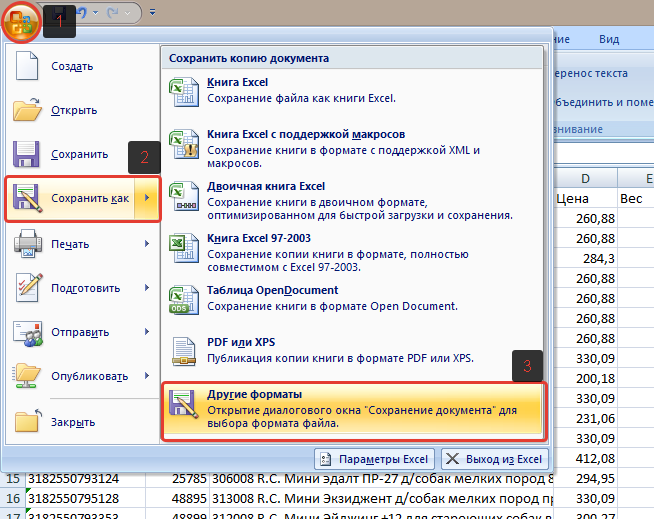Click the Параметры Excel button
654x519 pixels.
click(375, 459)
